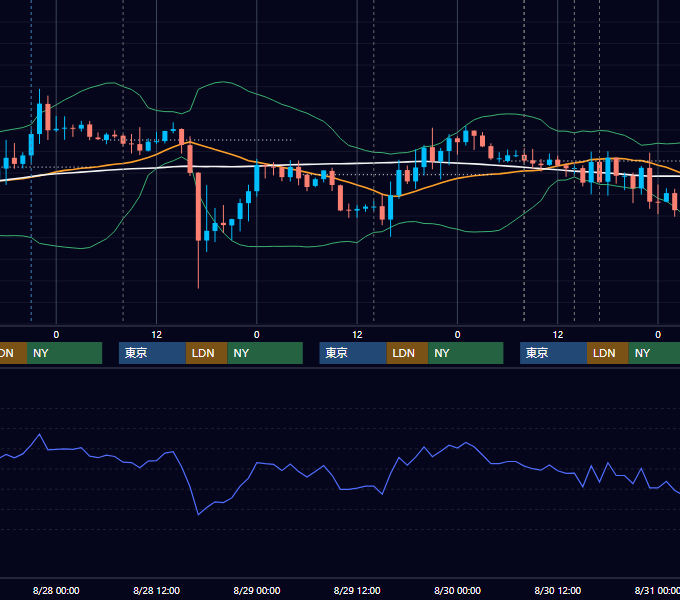Click the oscillator line's lowest trough point
Image resolution: width=680 pixels, height=600 pixels.
coord(198,515)
